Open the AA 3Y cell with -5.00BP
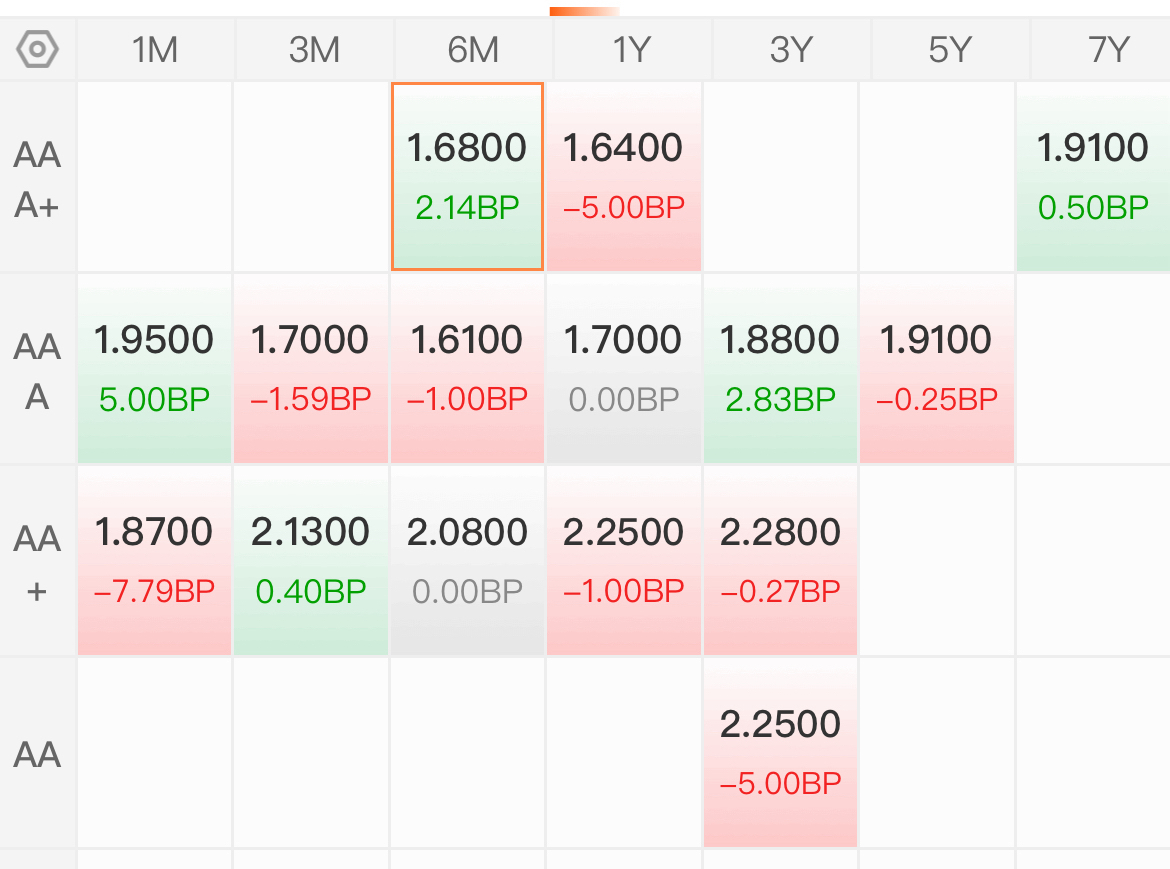Viewport: 1170px width, 869px height. [780, 753]
